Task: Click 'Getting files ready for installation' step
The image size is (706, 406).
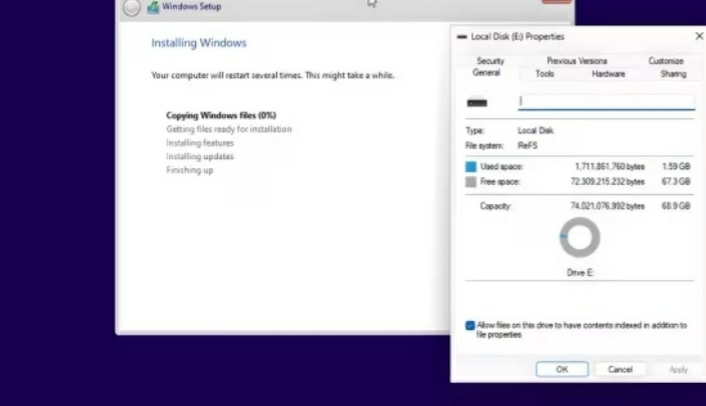Action: coord(229,129)
